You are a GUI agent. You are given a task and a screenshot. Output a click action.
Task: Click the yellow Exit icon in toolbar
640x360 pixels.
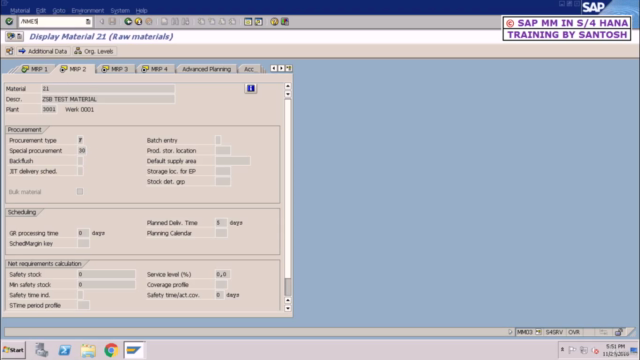click(138, 22)
